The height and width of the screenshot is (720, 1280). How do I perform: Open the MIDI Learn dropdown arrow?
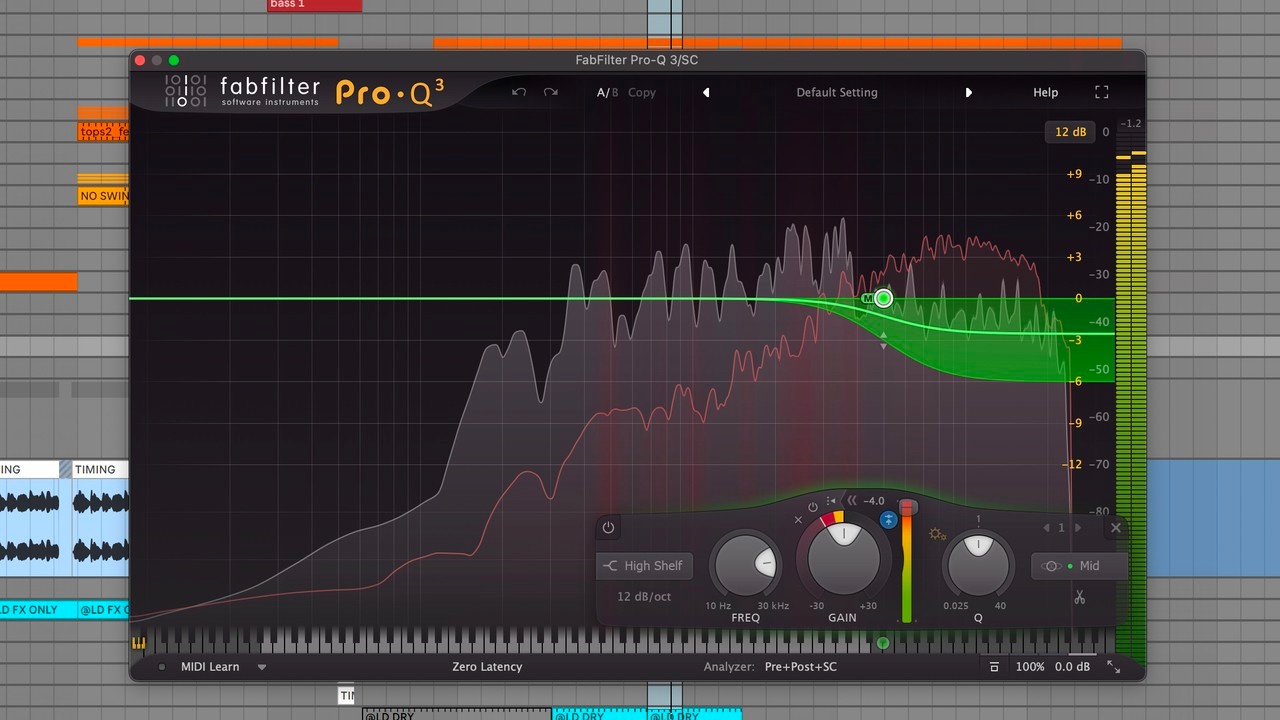pos(262,667)
